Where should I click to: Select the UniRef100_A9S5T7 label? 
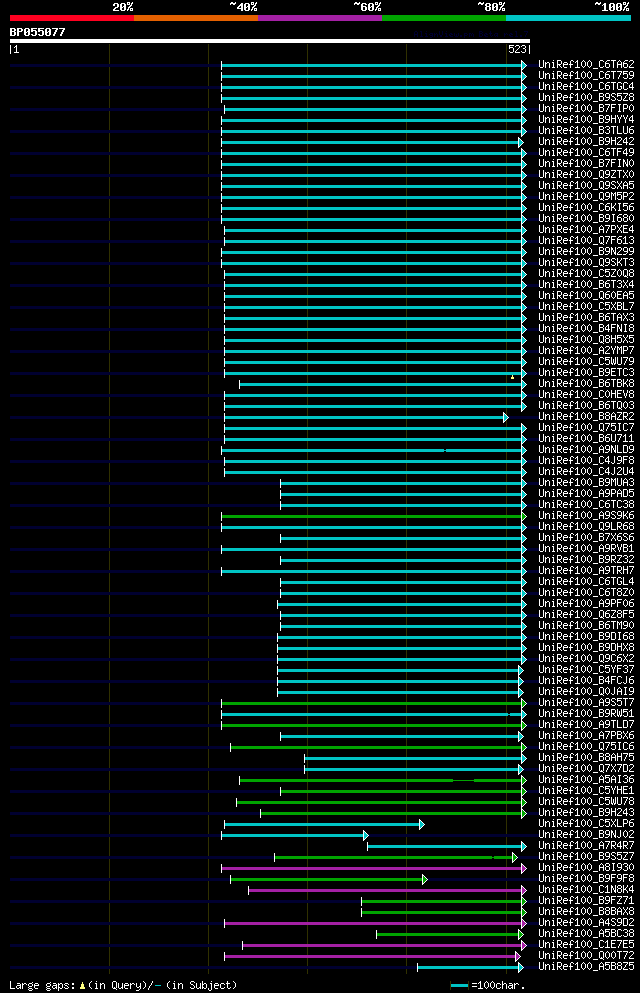pos(586,703)
